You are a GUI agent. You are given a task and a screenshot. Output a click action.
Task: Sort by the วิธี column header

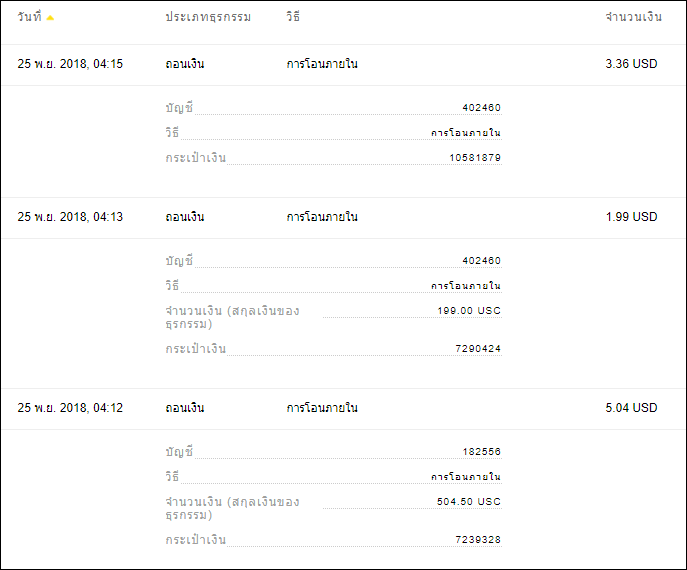point(293,17)
